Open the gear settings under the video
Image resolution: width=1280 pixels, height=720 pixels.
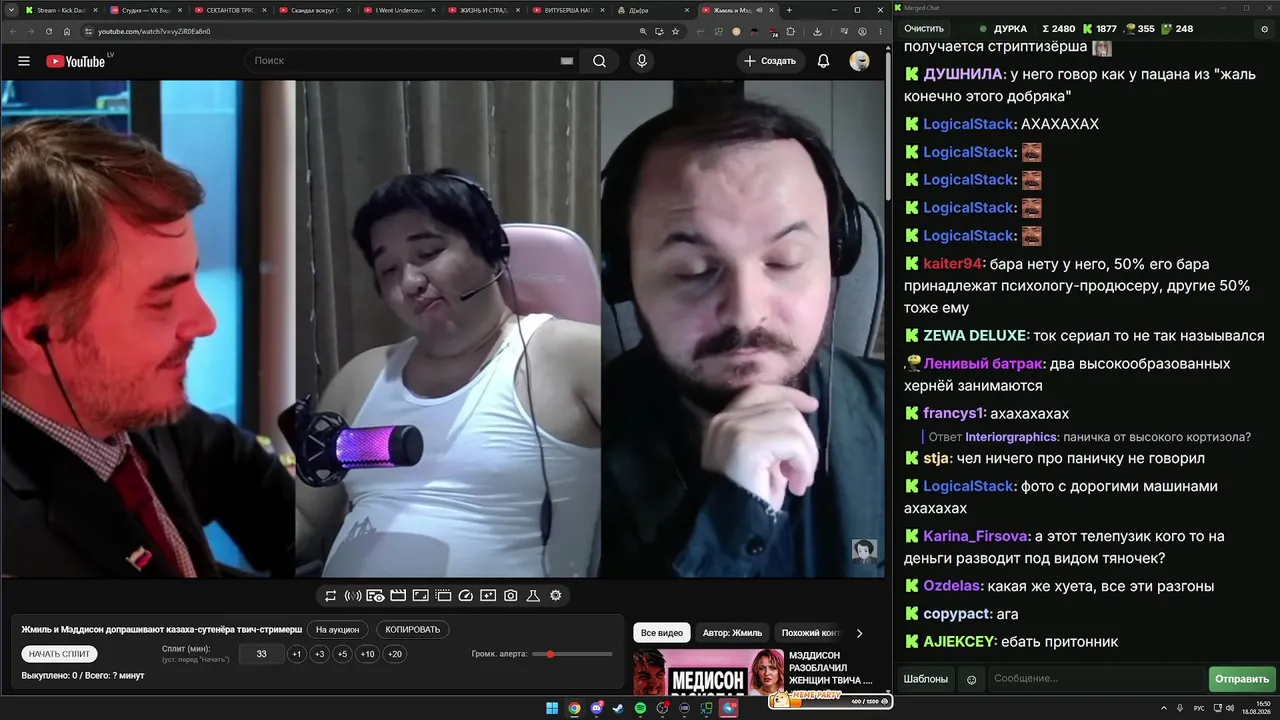click(x=556, y=596)
